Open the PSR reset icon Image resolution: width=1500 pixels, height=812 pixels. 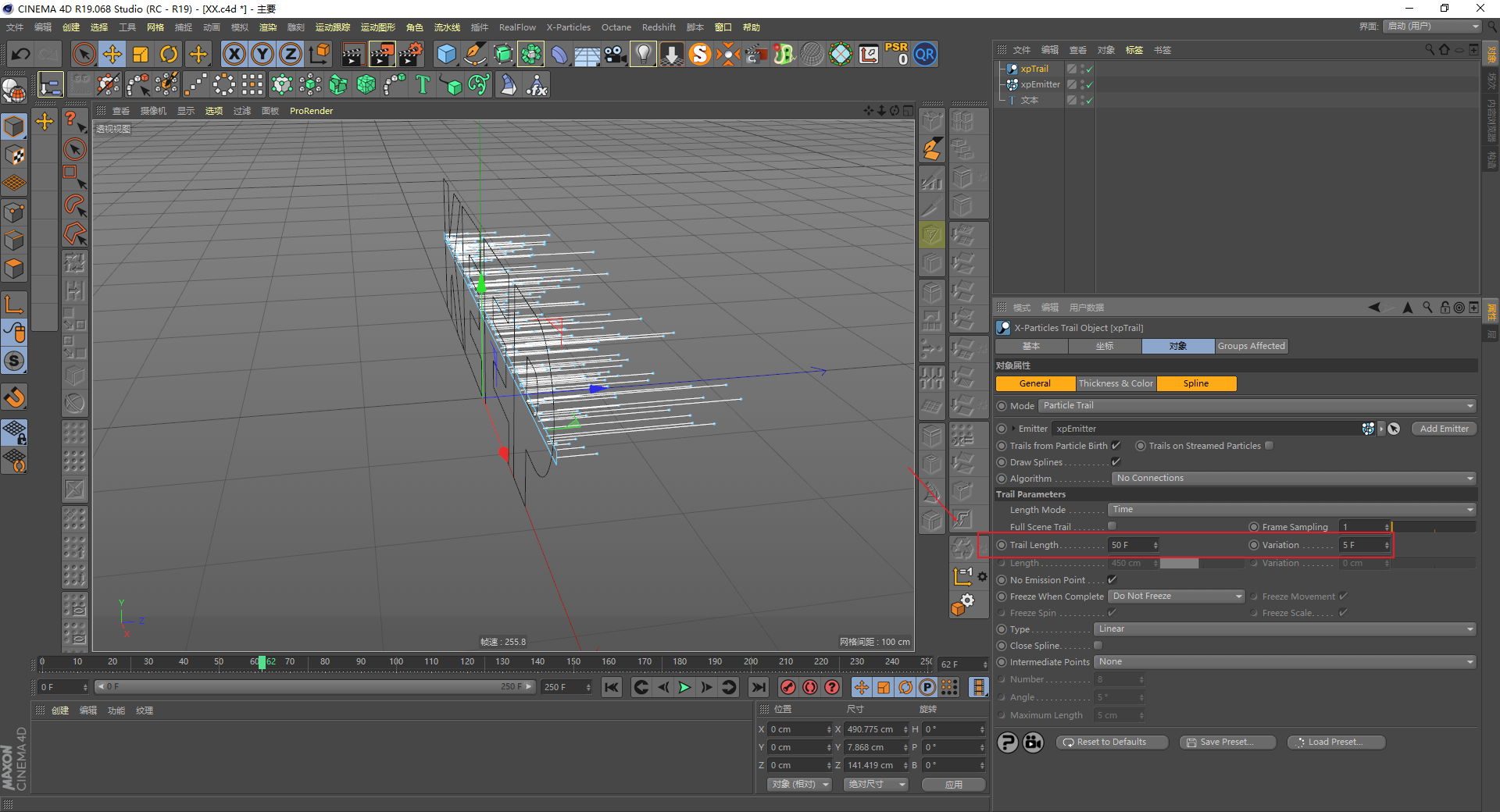coord(896,54)
